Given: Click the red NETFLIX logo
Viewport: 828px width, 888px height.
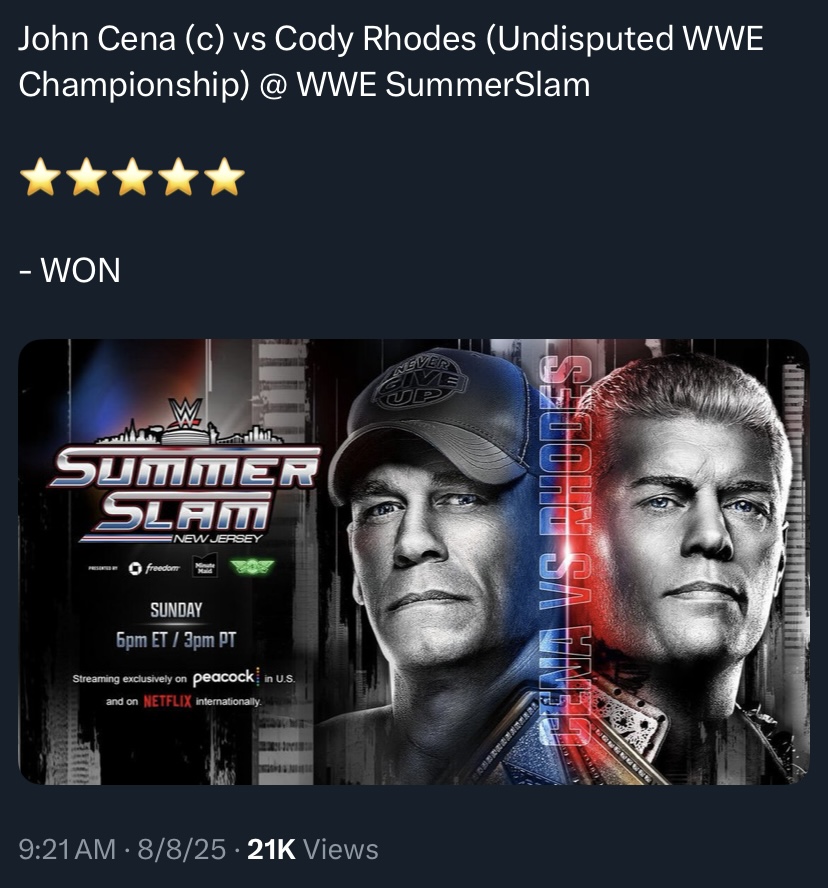Looking at the screenshot, I should [167, 701].
